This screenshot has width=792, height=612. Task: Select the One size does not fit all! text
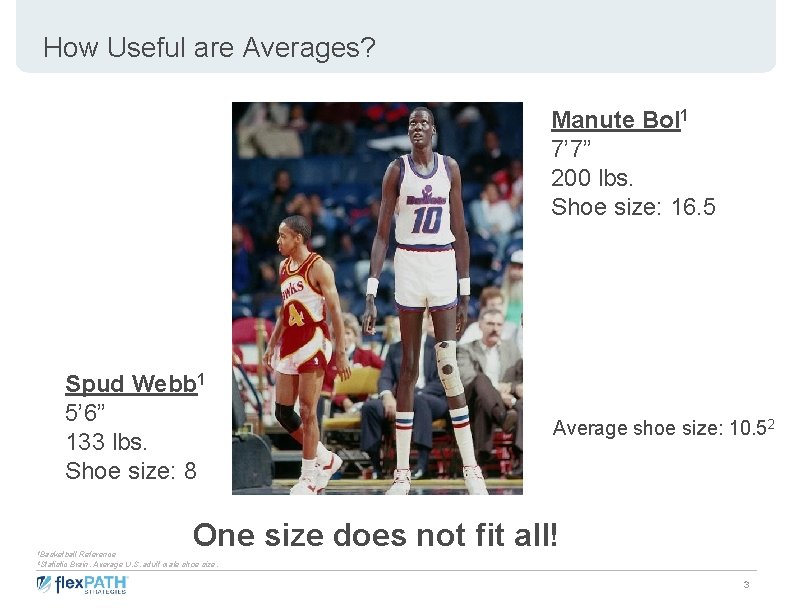(375, 535)
